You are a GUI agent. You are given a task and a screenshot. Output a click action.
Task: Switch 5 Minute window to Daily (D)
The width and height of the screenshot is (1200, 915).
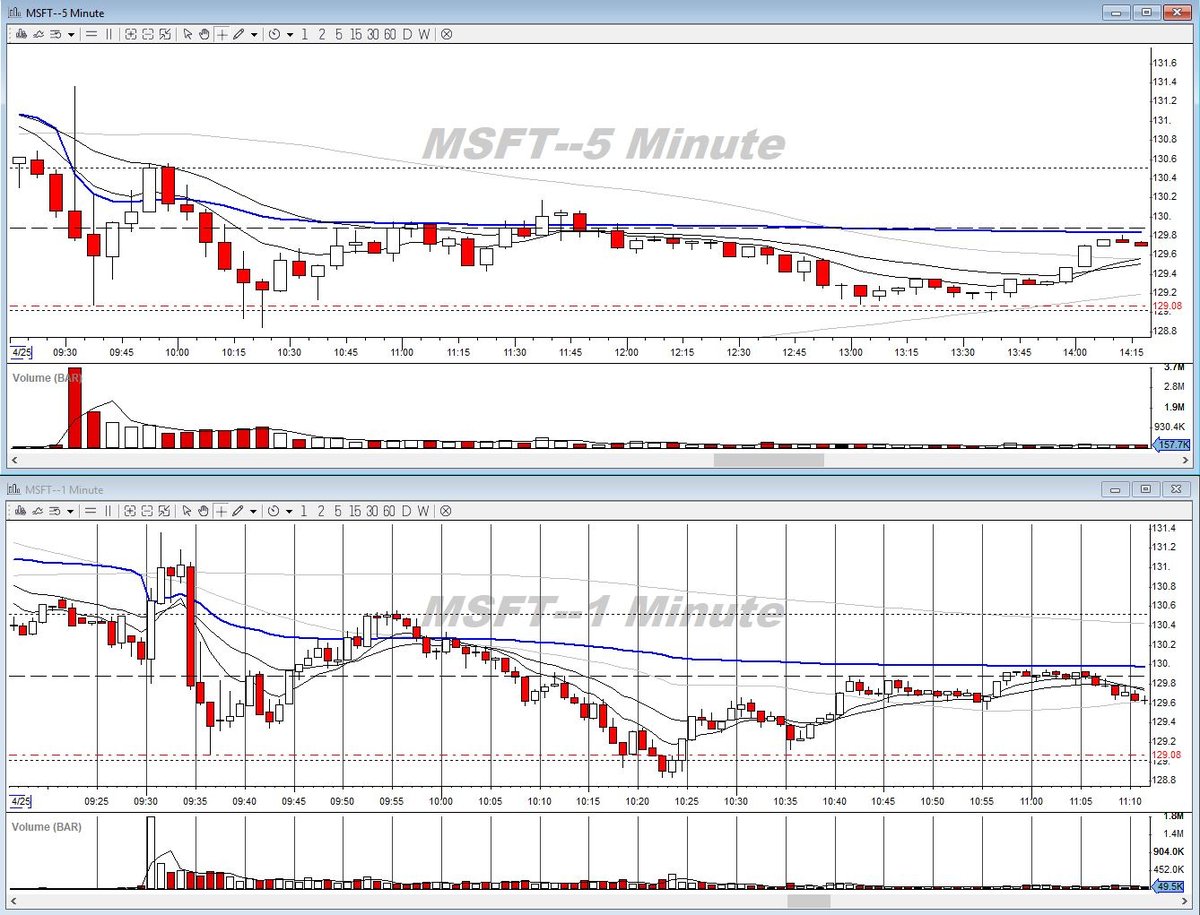407,34
